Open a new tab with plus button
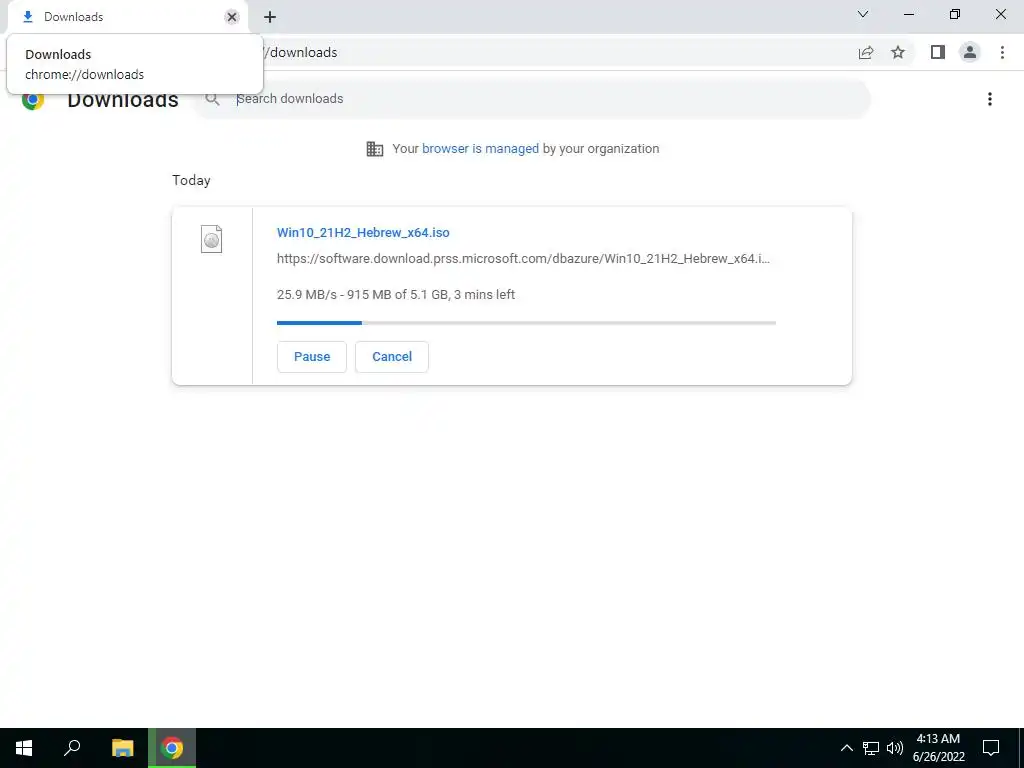Screen dimensions: 1024x768 click(270, 17)
